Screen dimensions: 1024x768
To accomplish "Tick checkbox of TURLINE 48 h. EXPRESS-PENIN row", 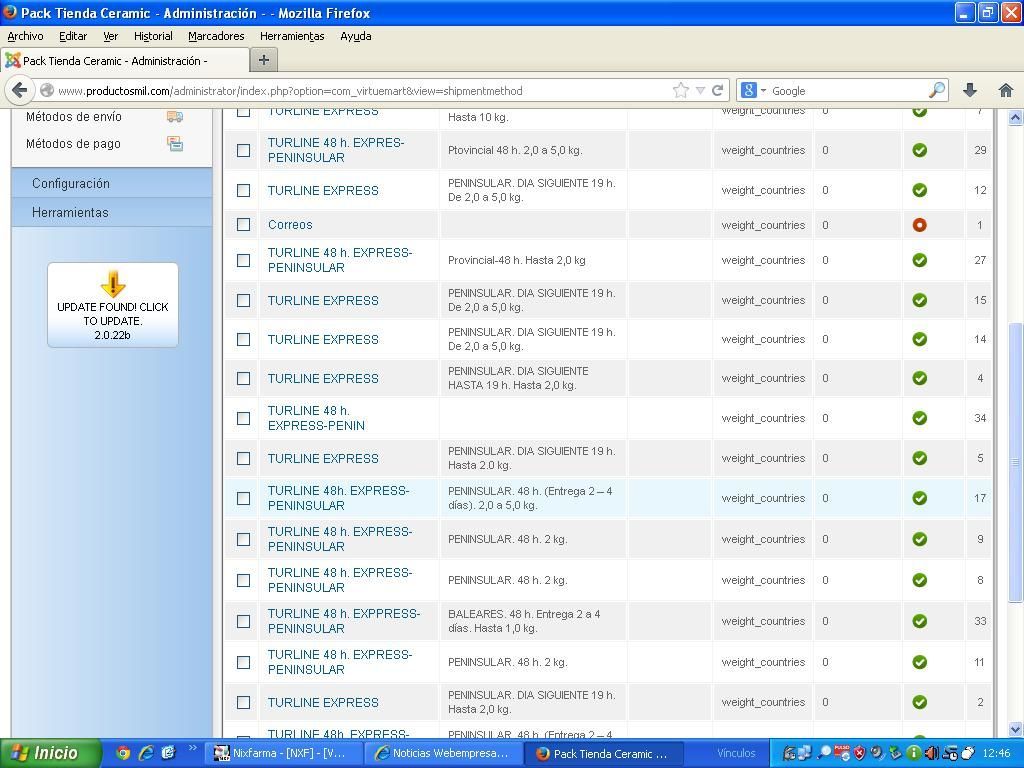I will (x=244, y=418).
